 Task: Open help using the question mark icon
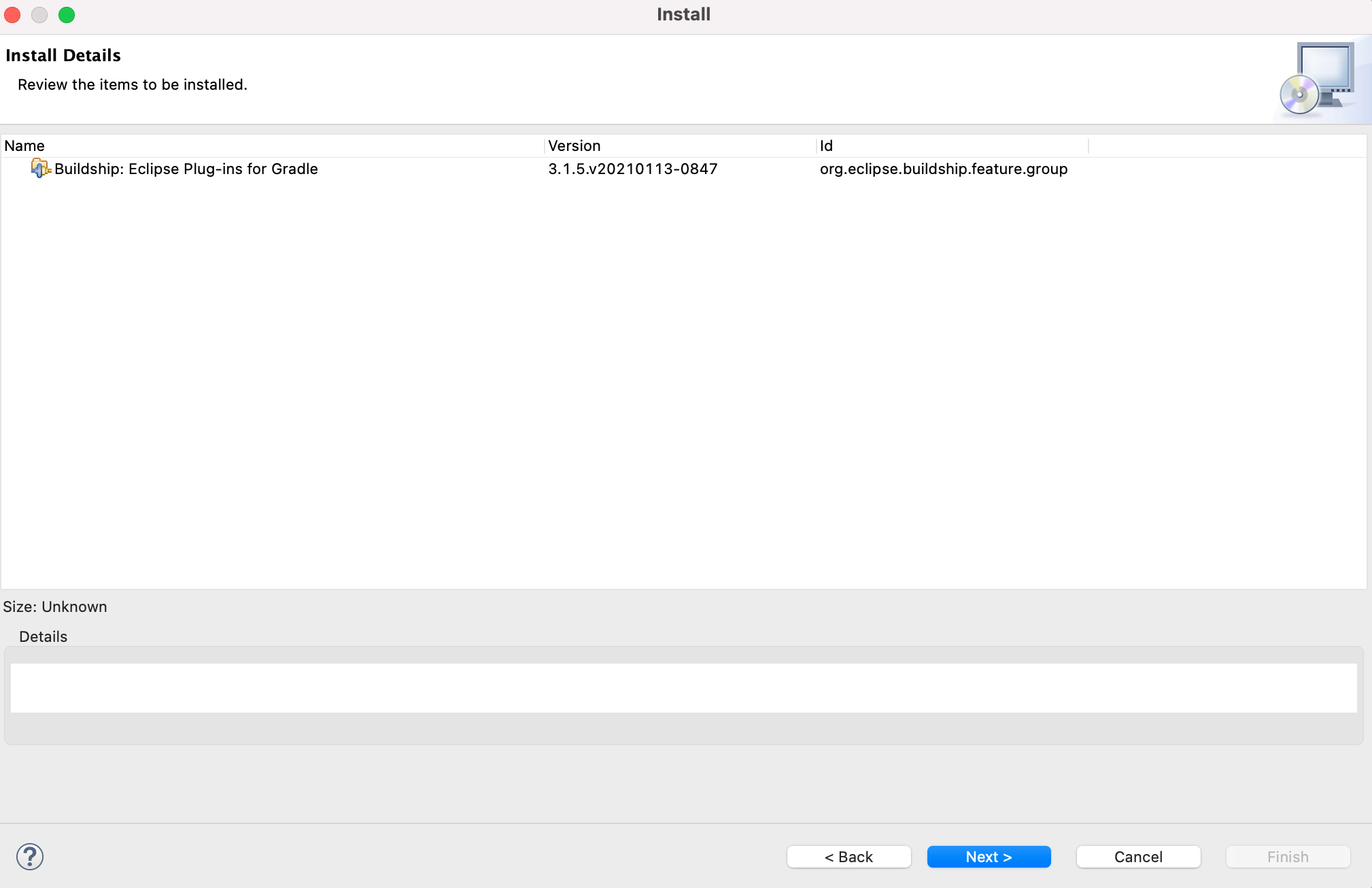[29, 857]
